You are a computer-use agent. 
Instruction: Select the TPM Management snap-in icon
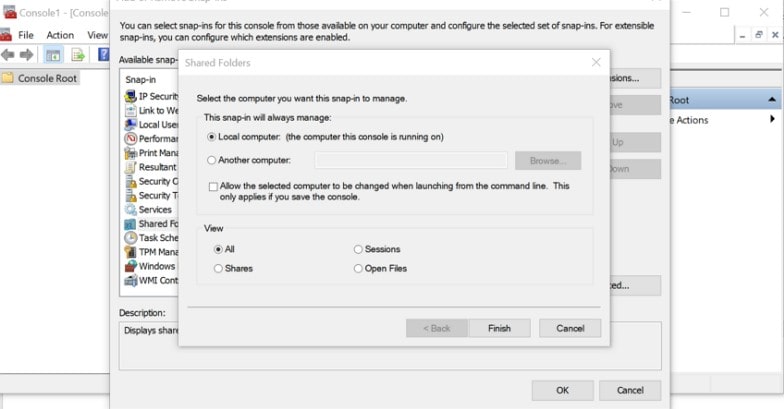(x=130, y=252)
